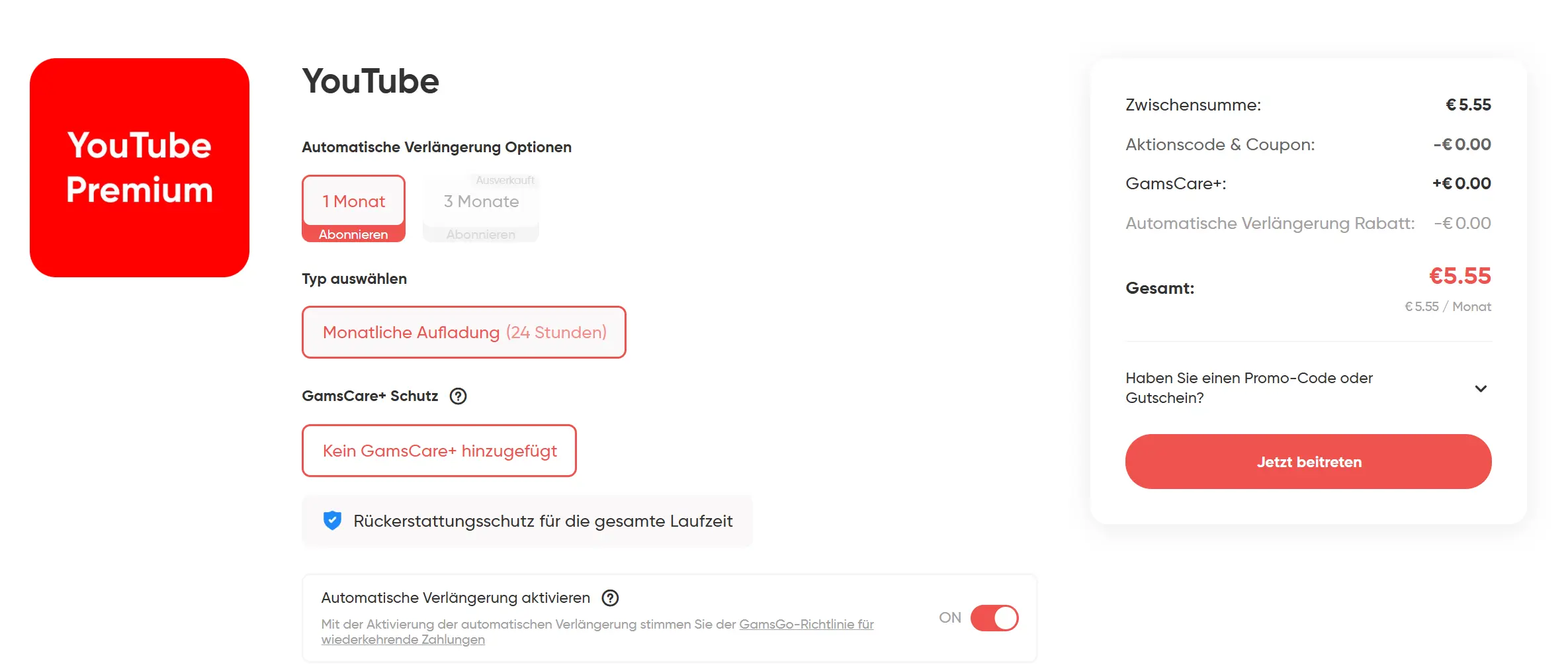Click help icon beside Automatische Verlängerung aktivieren
Viewport: 1568px width, 669px height.
click(610, 598)
